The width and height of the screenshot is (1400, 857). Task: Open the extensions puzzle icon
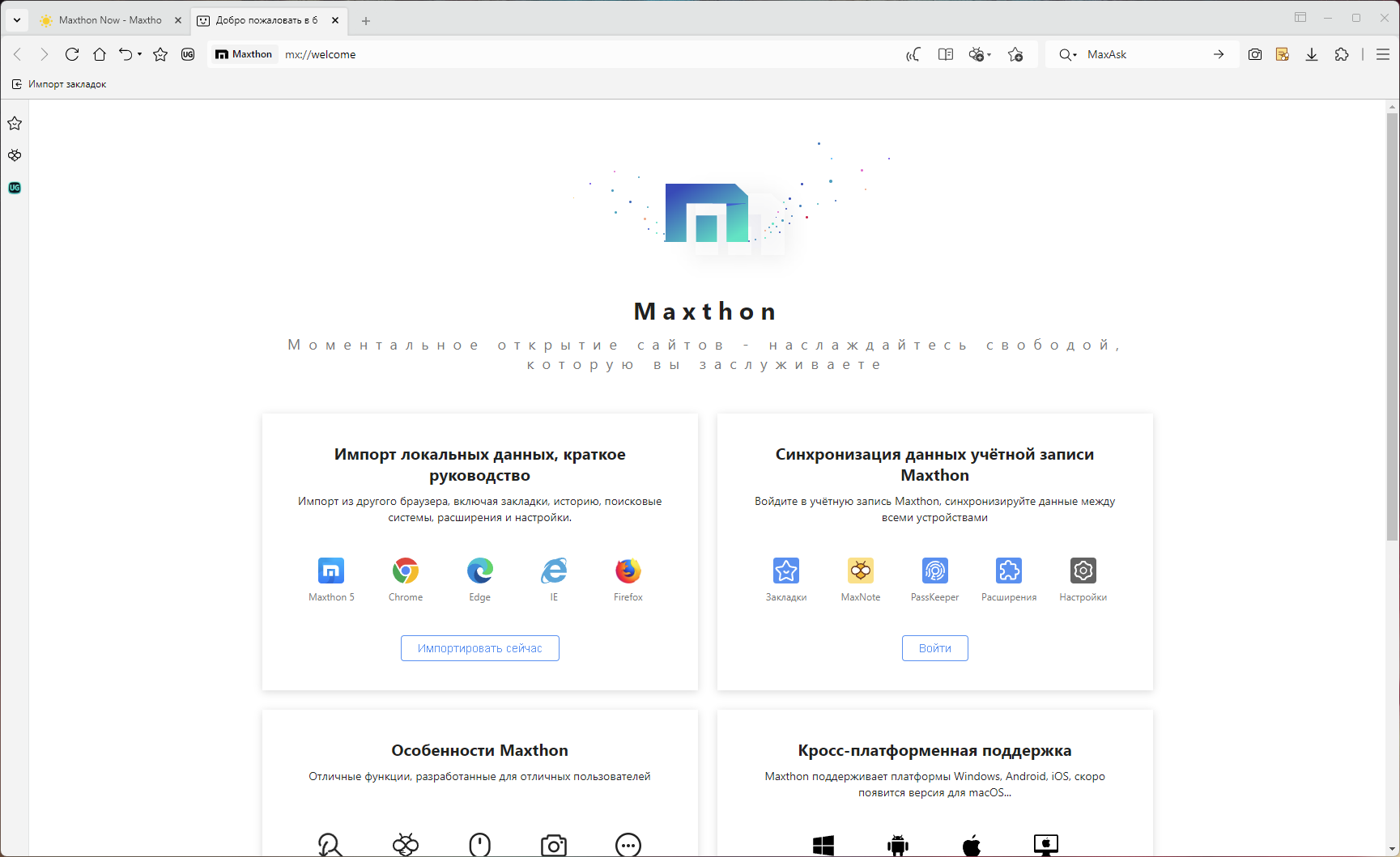pos(1342,54)
